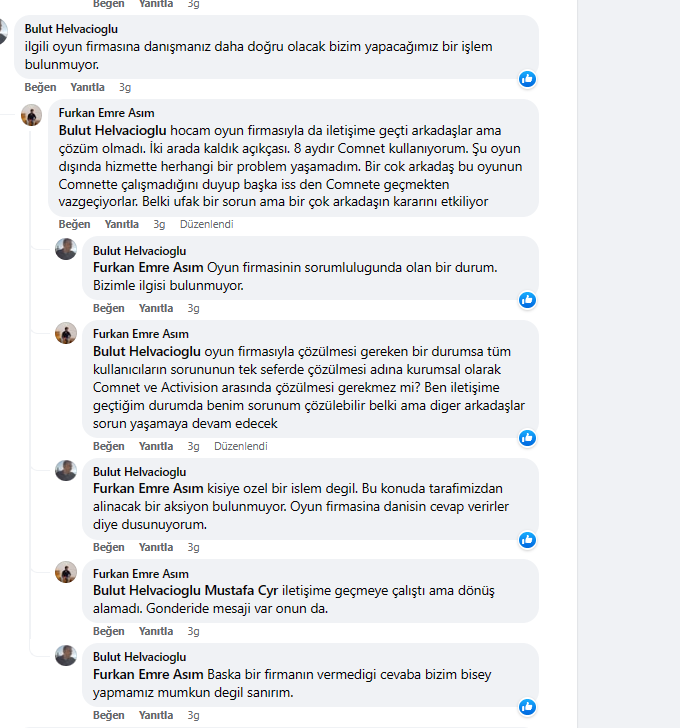The width and height of the screenshot is (680, 728).
Task: Open Bulut Helvacioglu mention in Activision comment
Action: (147, 351)
